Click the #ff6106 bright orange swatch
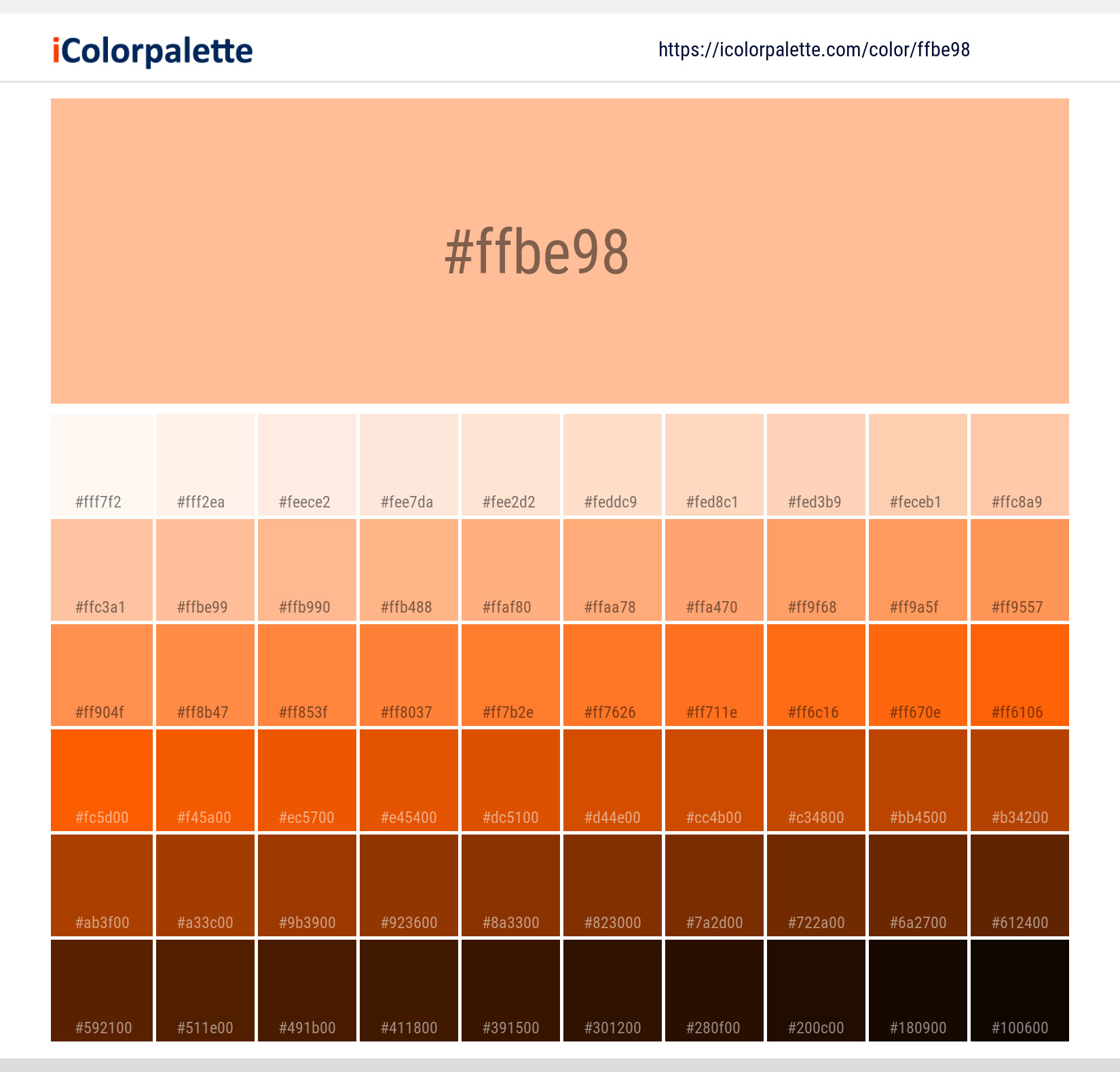Image resolution: width=1120 pixels, height=1072 pixels. 1020,675
